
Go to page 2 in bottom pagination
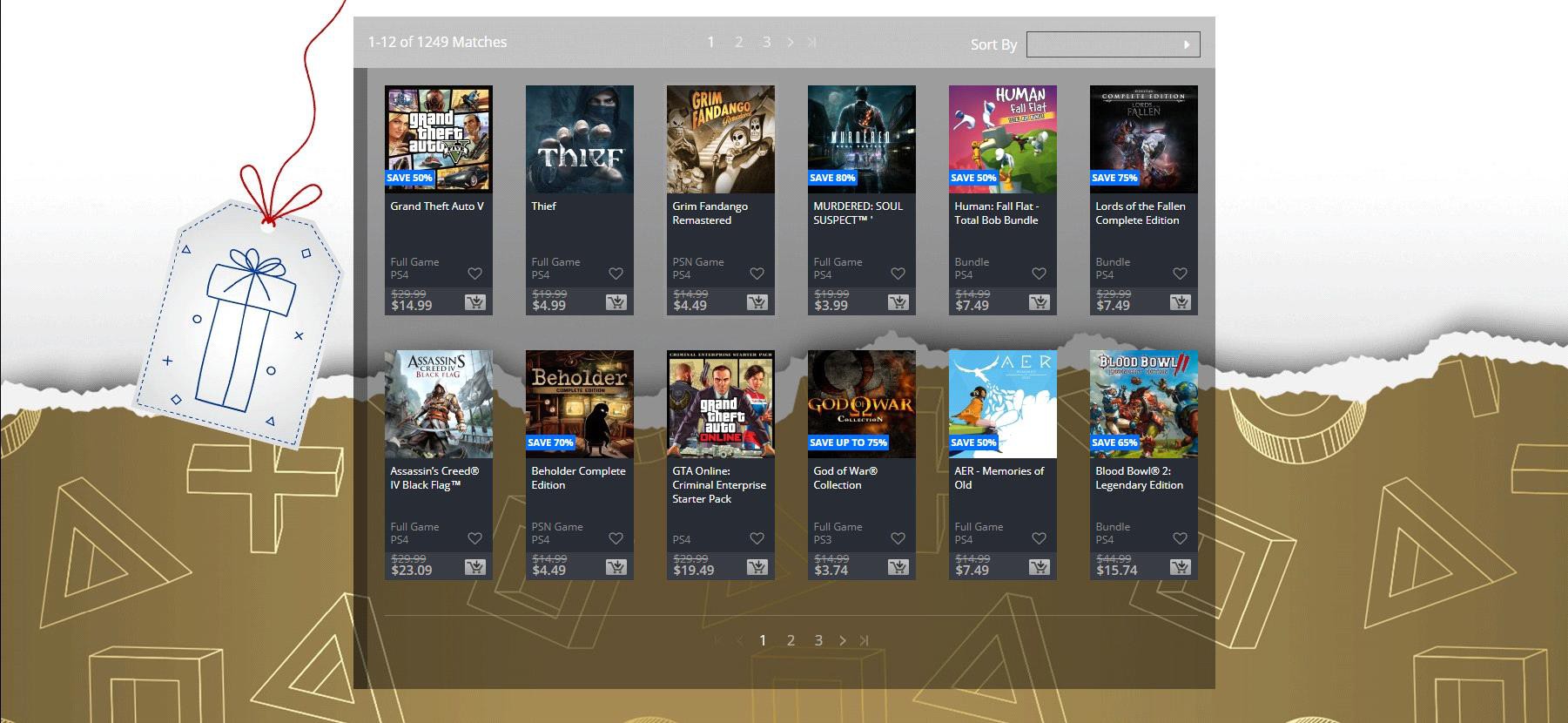[791, 640]
